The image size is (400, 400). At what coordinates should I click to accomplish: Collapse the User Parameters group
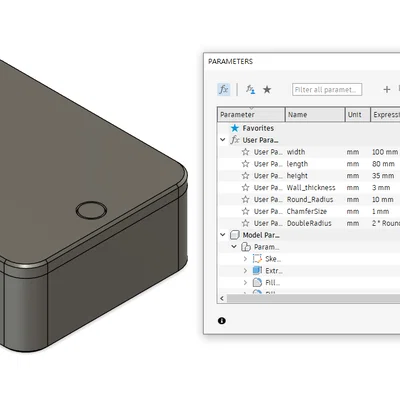[x=223, y=140]
